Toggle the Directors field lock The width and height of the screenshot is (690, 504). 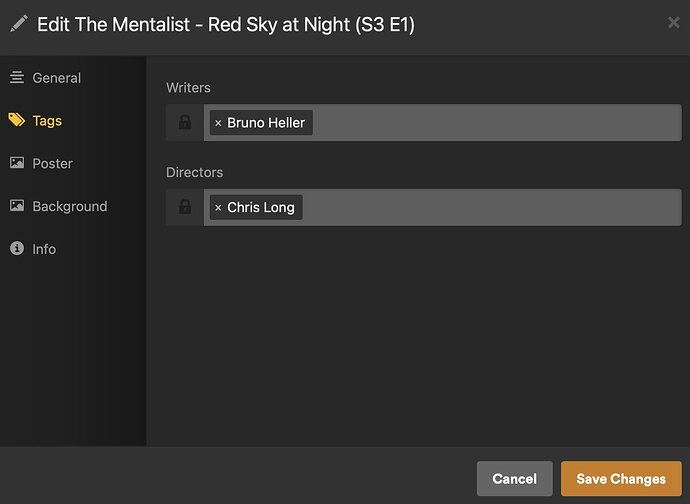[185, 208]
